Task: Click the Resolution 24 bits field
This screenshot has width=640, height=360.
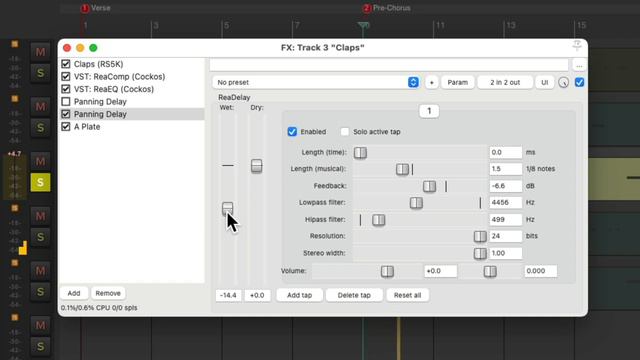Action: point(505,236)
